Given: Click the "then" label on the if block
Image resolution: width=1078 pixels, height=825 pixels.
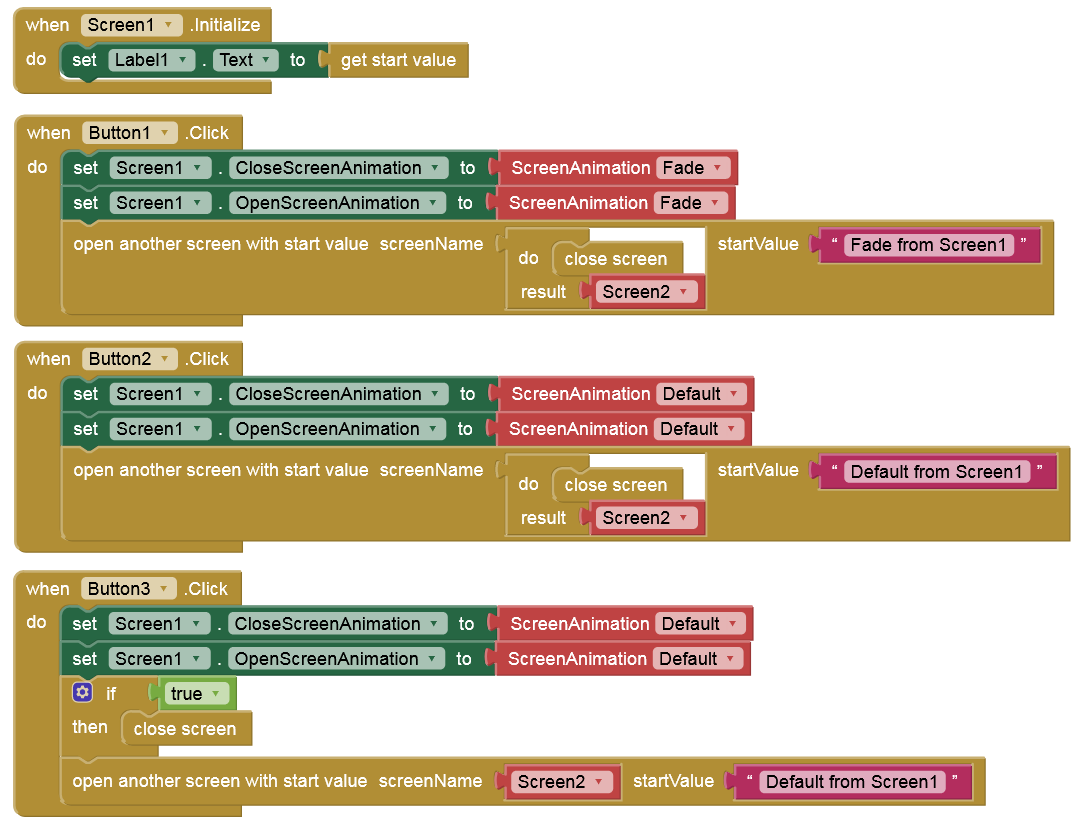Looking at the screenshot, I should point(90,727).
